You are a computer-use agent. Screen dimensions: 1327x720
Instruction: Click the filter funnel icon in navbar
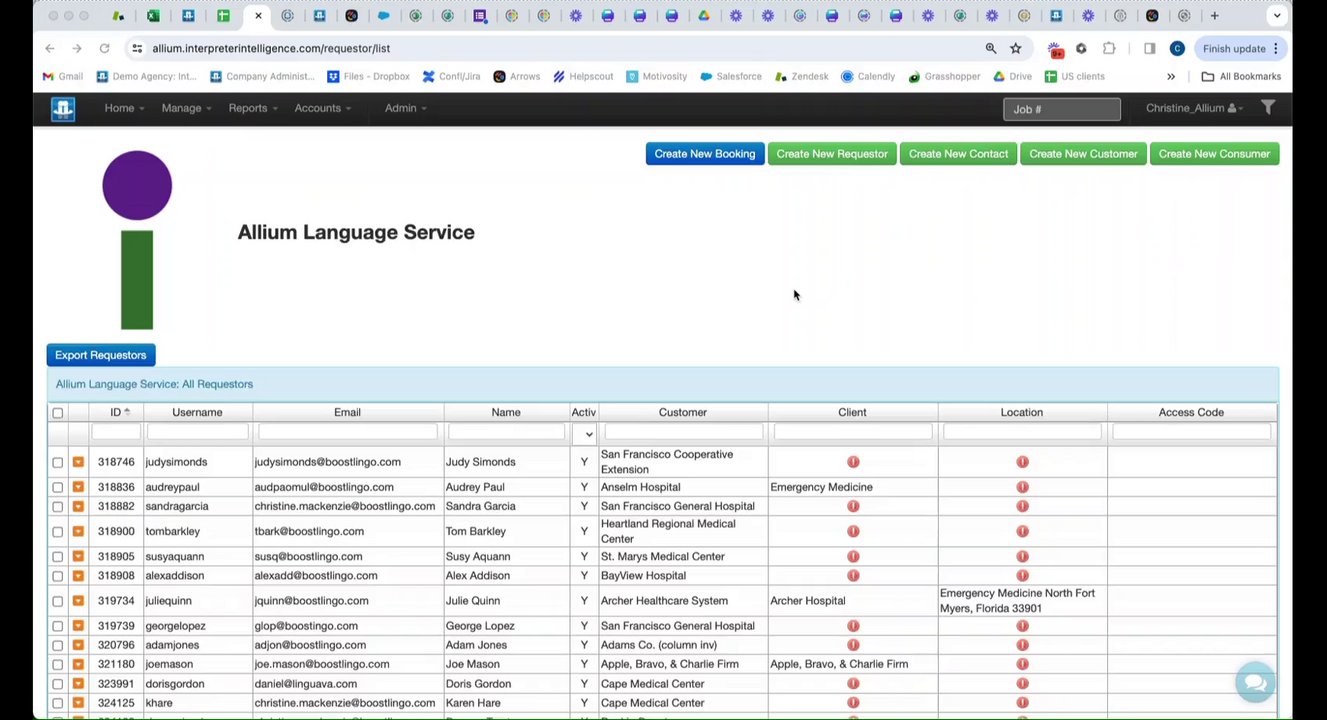pyautogui.click(x=1267, y=108)
